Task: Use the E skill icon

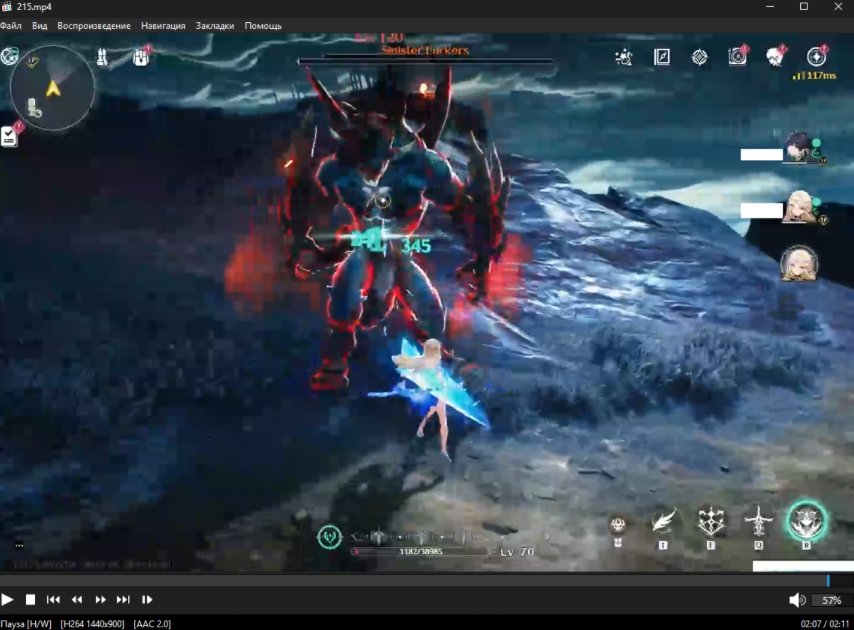Action: (x=711, y=522)
